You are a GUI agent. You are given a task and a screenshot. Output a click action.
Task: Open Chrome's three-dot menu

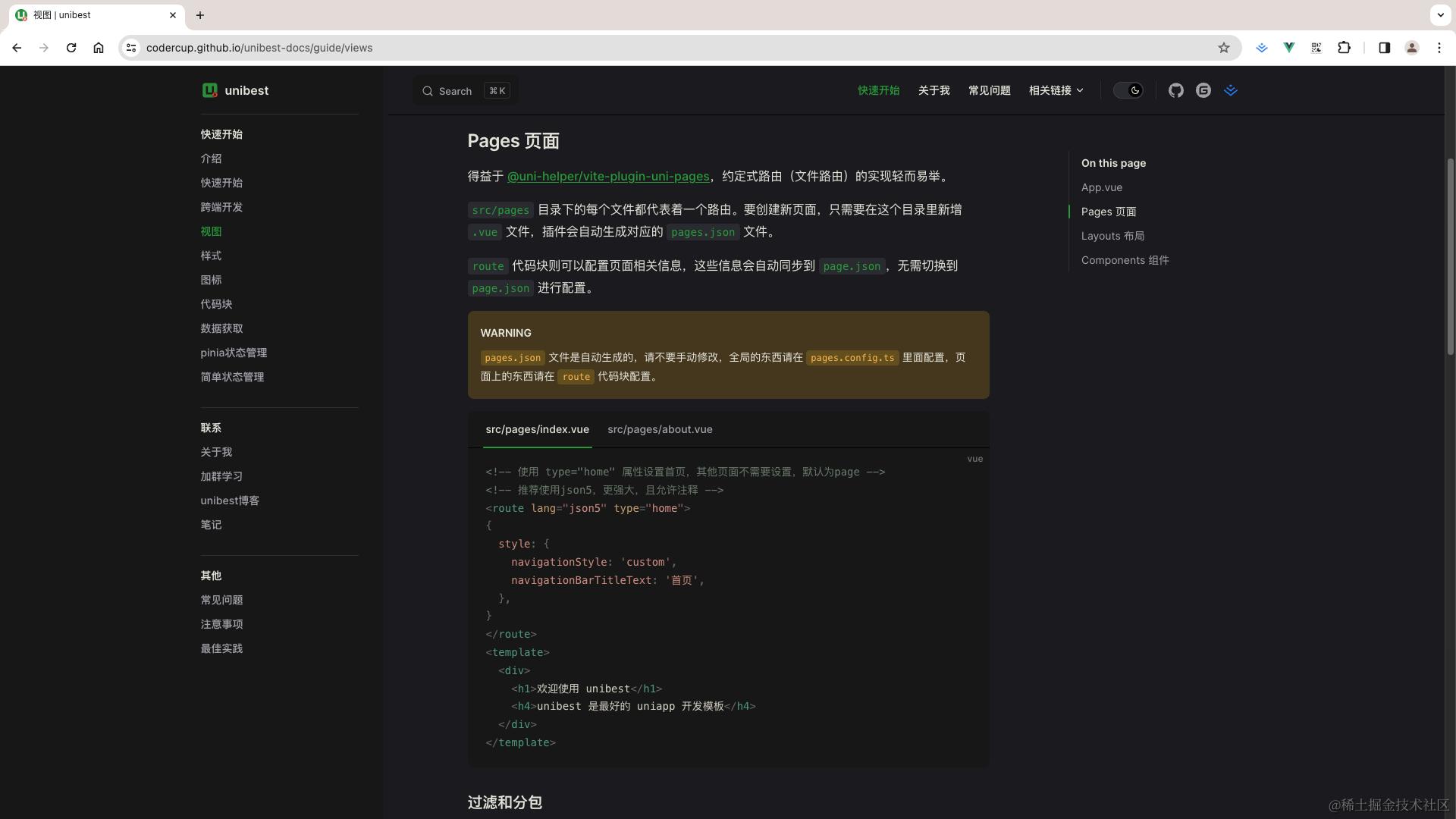click(x=1439, y=48)
